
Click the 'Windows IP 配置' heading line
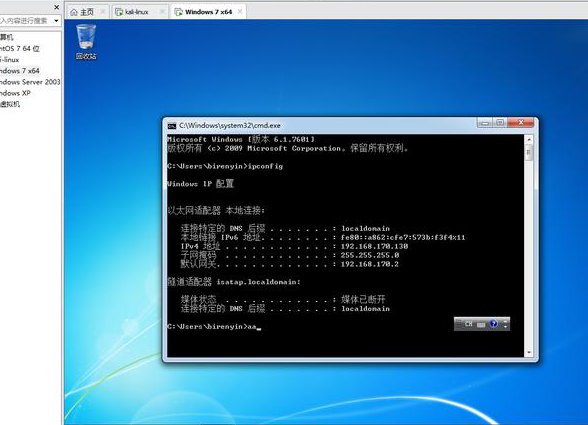pos(201,184)
